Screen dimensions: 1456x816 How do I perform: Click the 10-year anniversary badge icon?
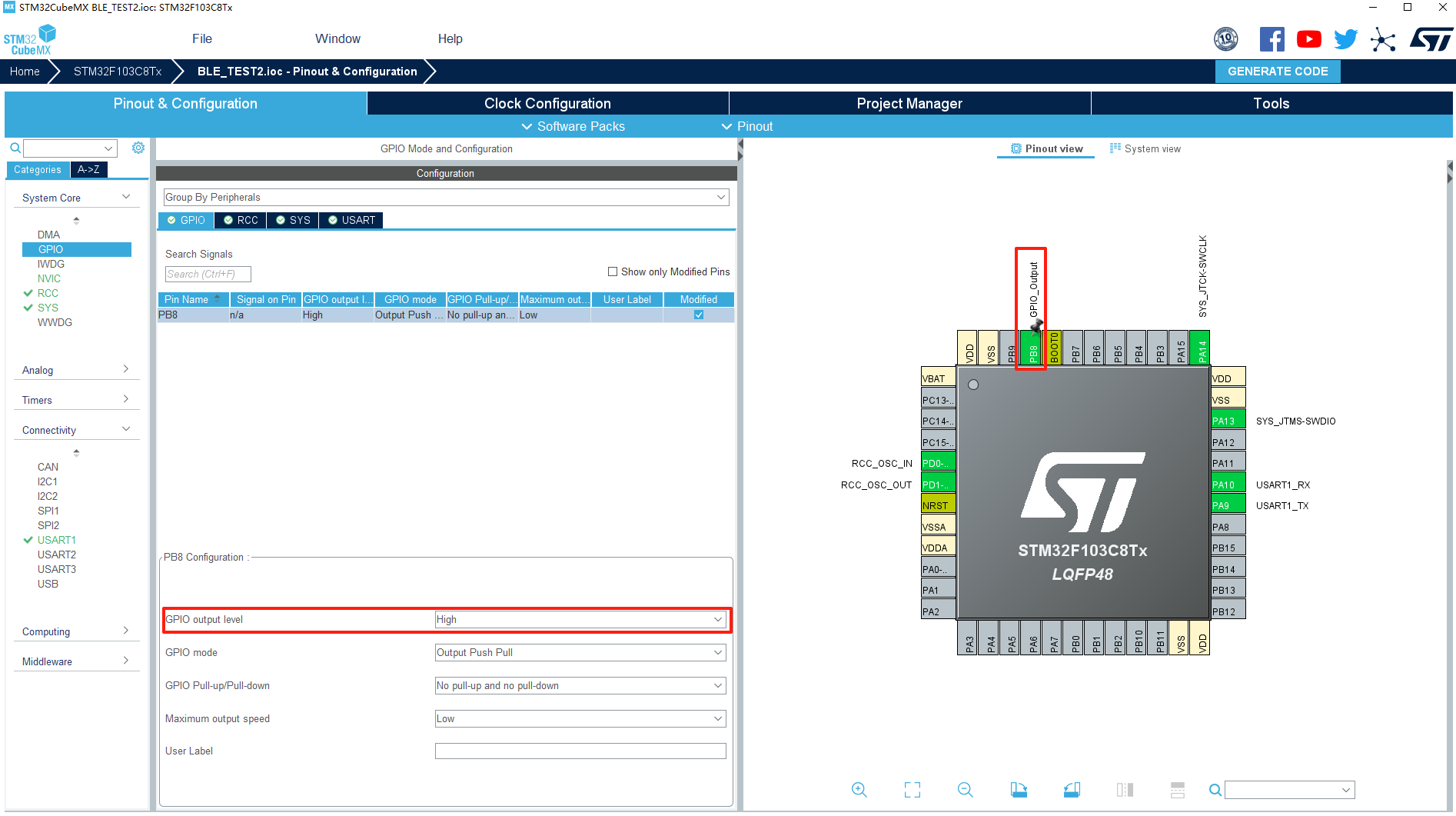1225,38
